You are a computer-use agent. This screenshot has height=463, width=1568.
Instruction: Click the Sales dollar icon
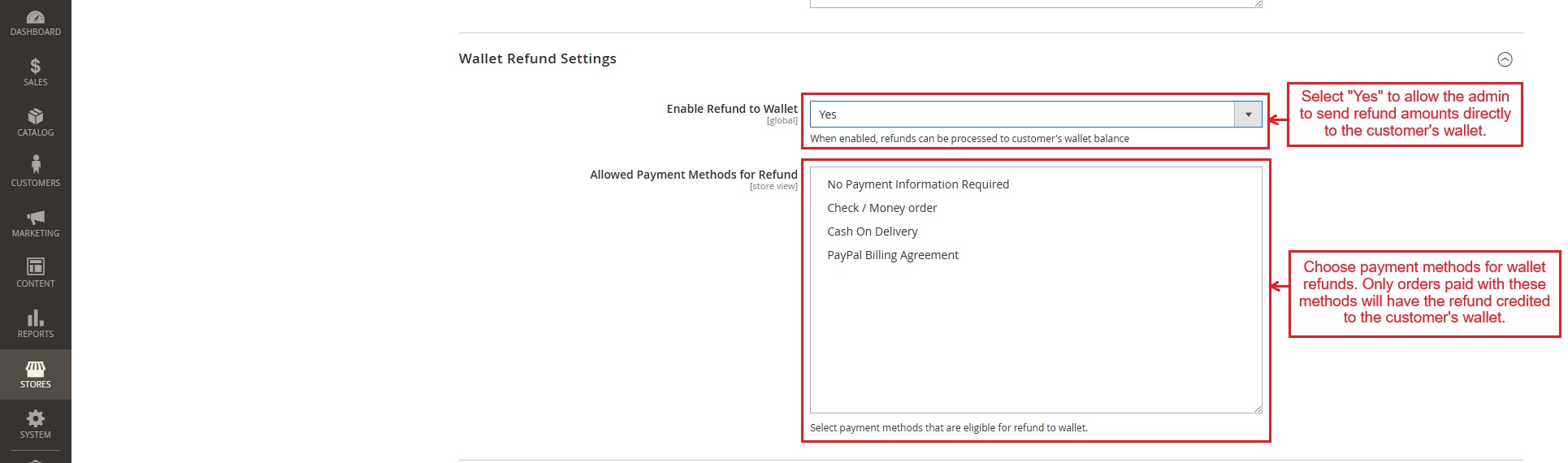(x=36, y=66)
